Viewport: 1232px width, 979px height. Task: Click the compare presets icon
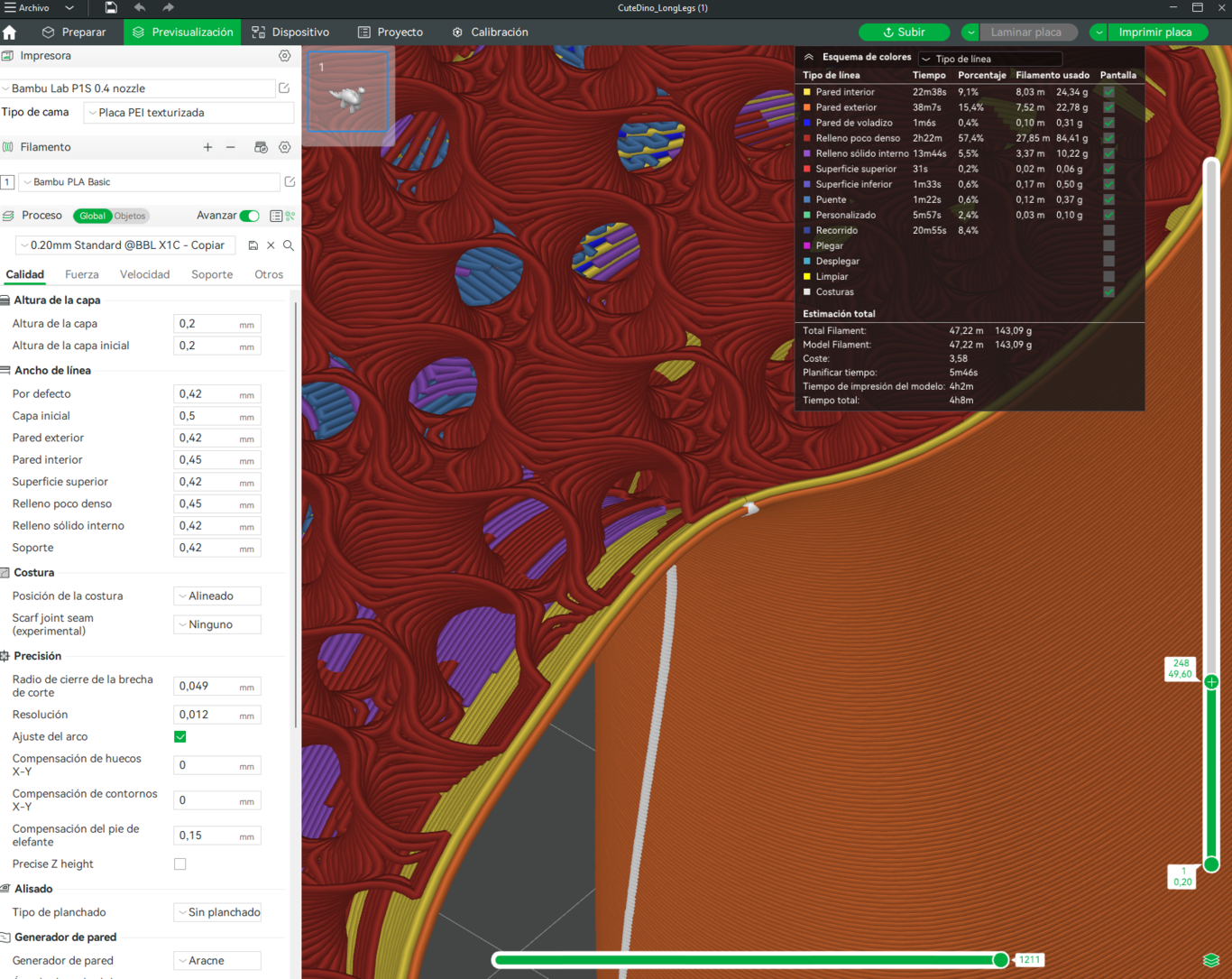[x=290, y=216]
